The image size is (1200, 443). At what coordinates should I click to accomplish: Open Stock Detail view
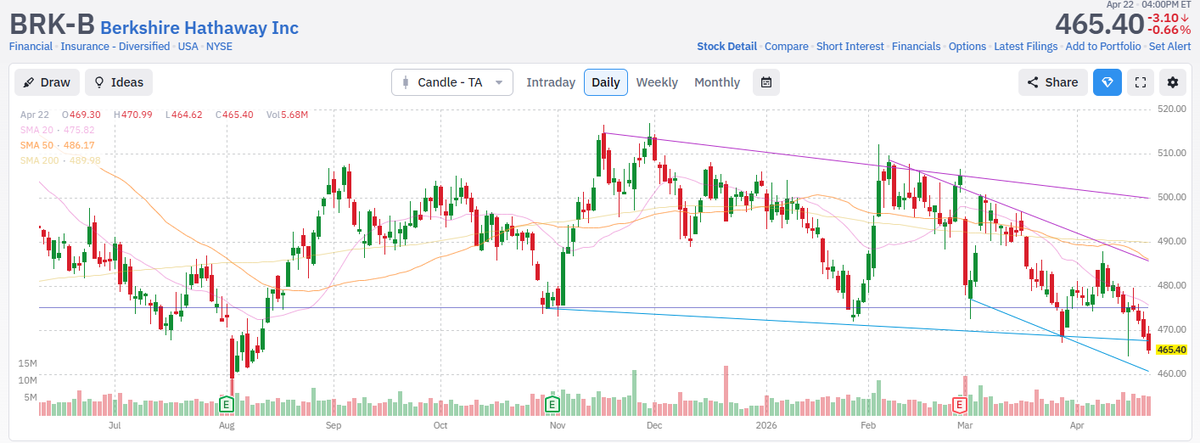pyautogui.click(x=727, y=46)
